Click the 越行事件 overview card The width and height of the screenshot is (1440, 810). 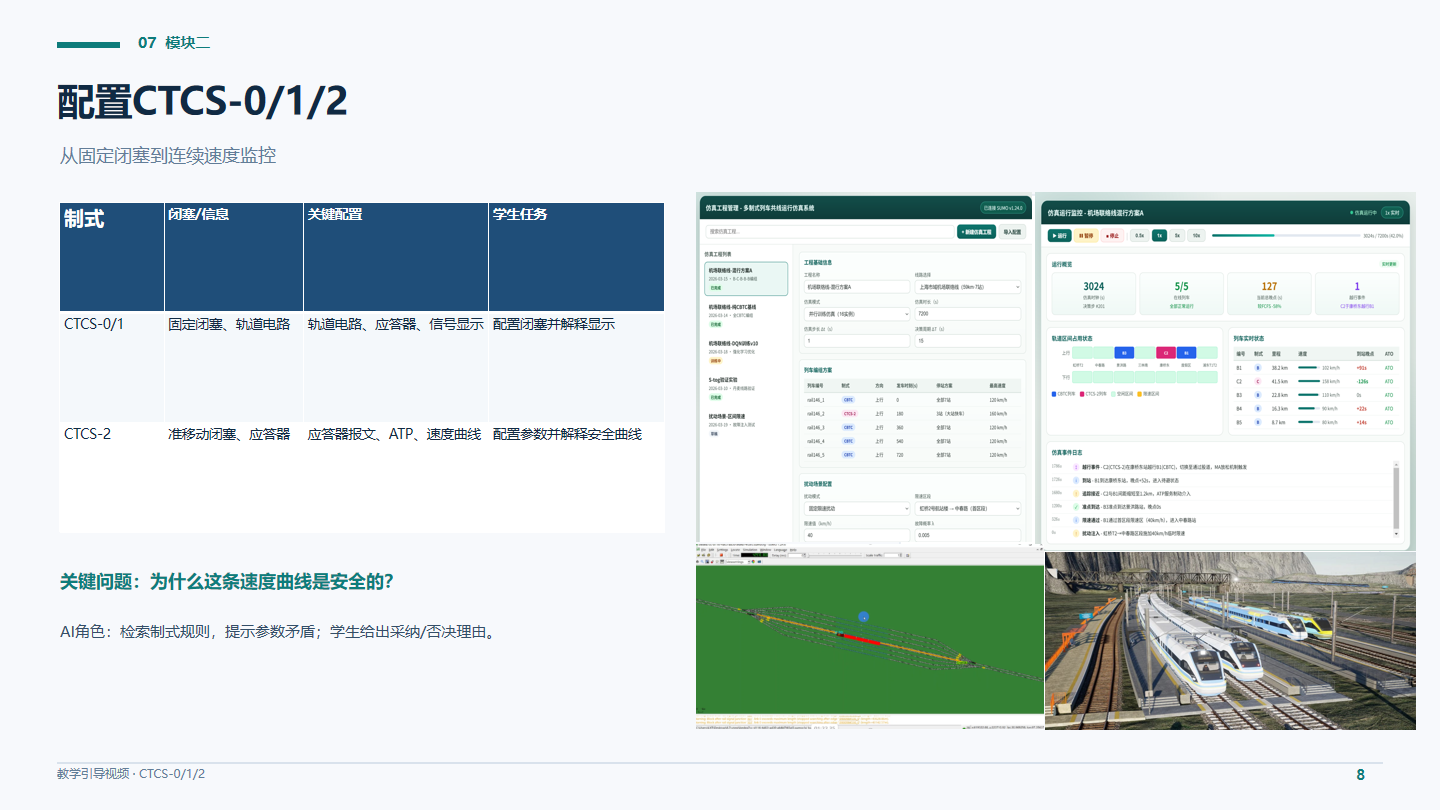[1356, 293]
